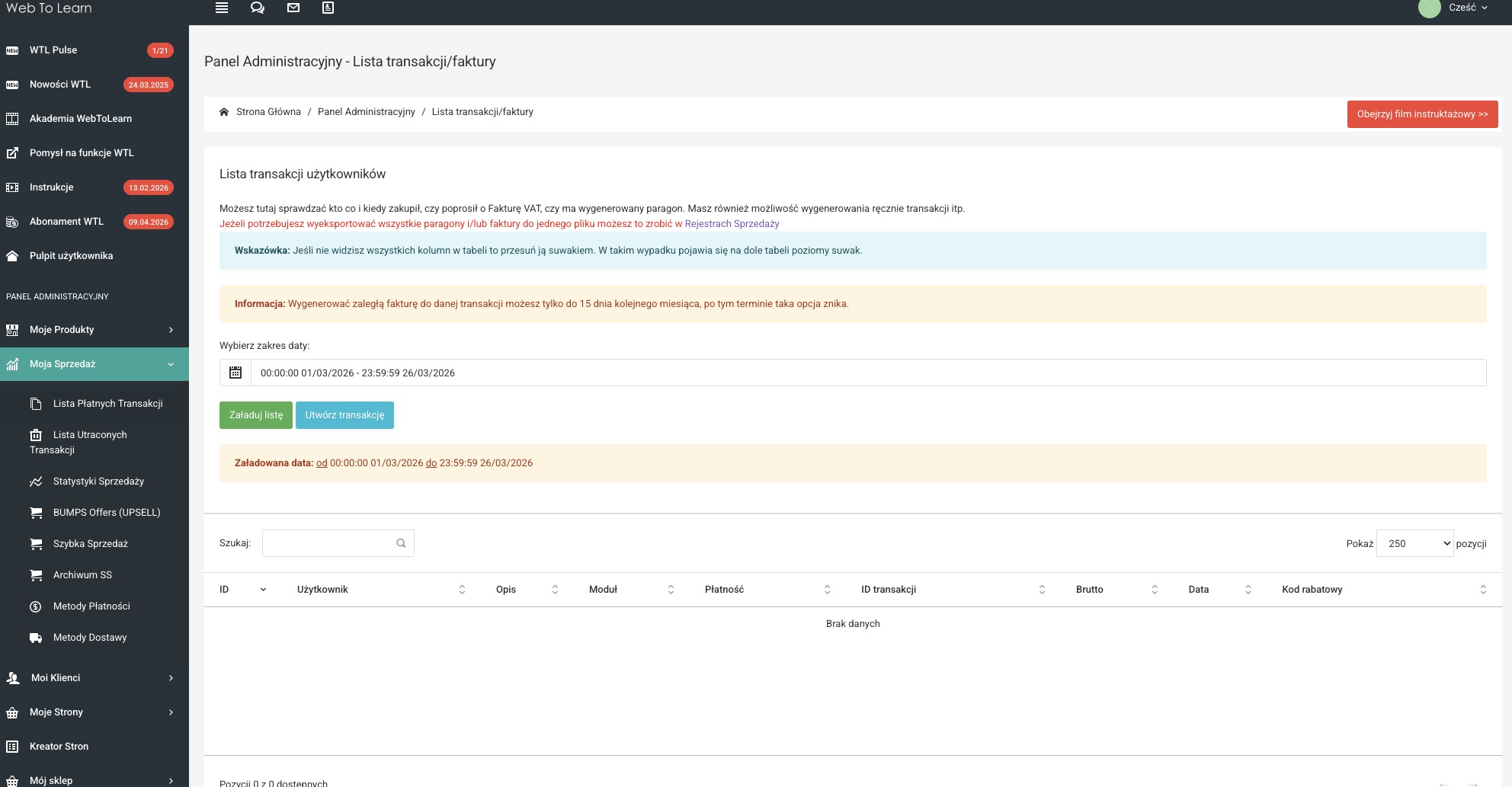Screen dimensions: 1512x787
Task: Click the Statystyki Sprzedaży graph icon
Action: (x=36, y=481)
